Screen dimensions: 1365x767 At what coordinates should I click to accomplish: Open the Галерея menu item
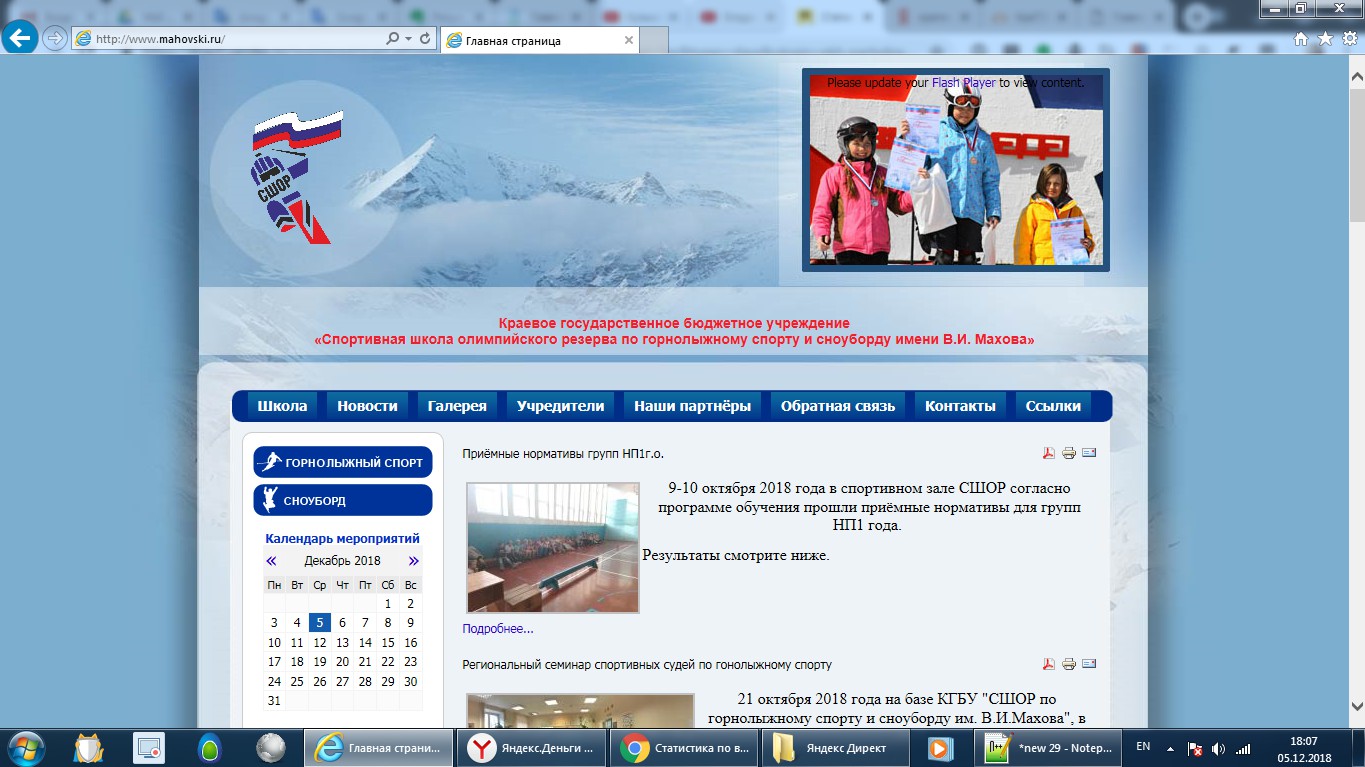coord(457,406)
